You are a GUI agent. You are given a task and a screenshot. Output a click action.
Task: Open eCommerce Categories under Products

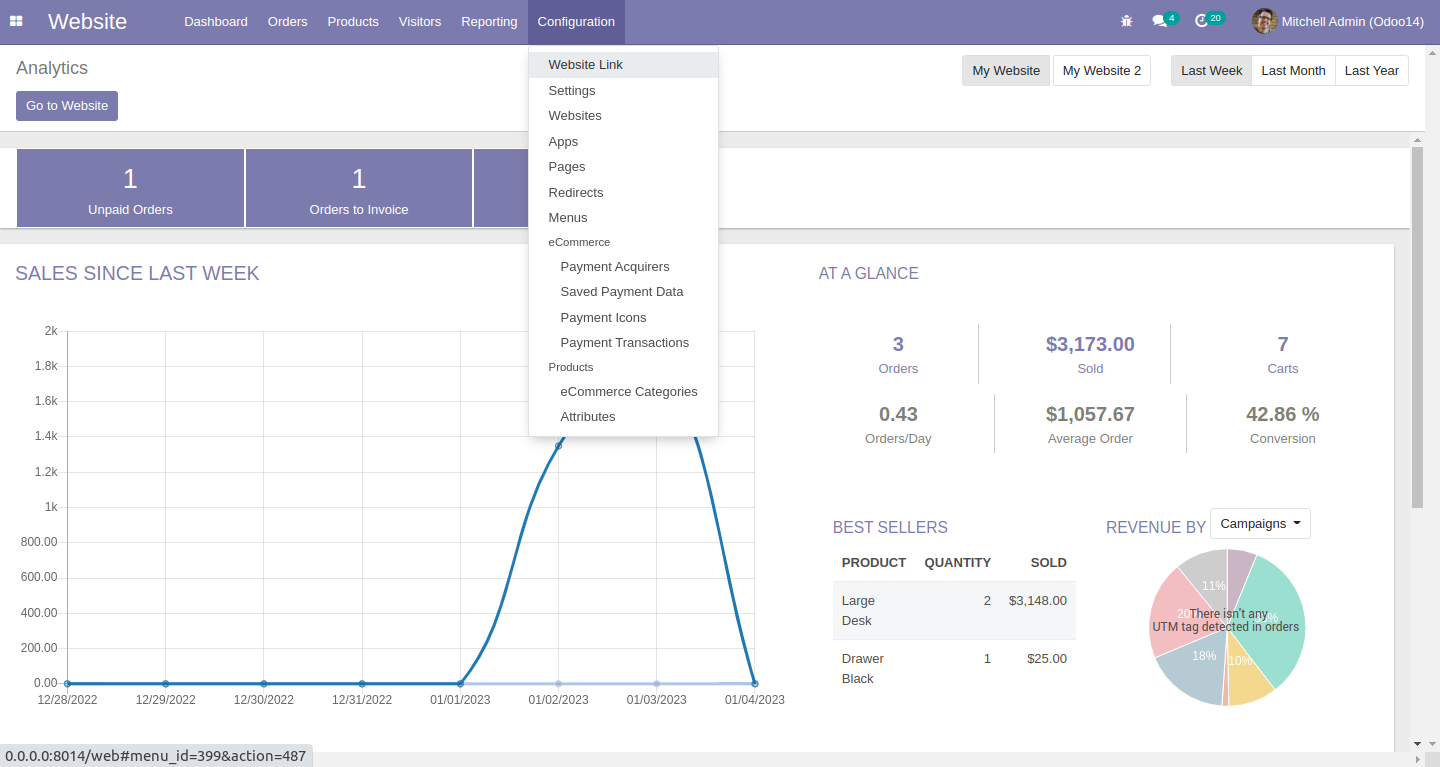tap(628, 391)
